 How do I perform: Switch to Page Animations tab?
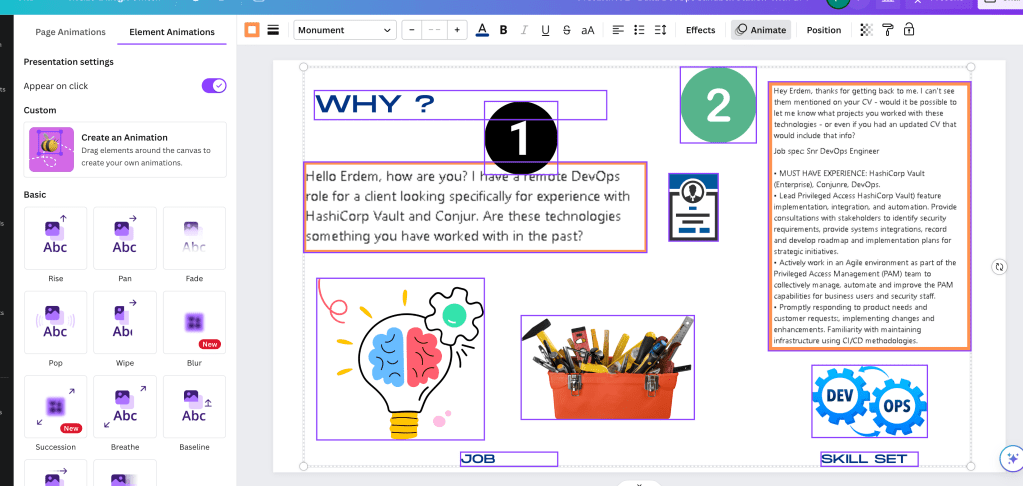point(70,32)
